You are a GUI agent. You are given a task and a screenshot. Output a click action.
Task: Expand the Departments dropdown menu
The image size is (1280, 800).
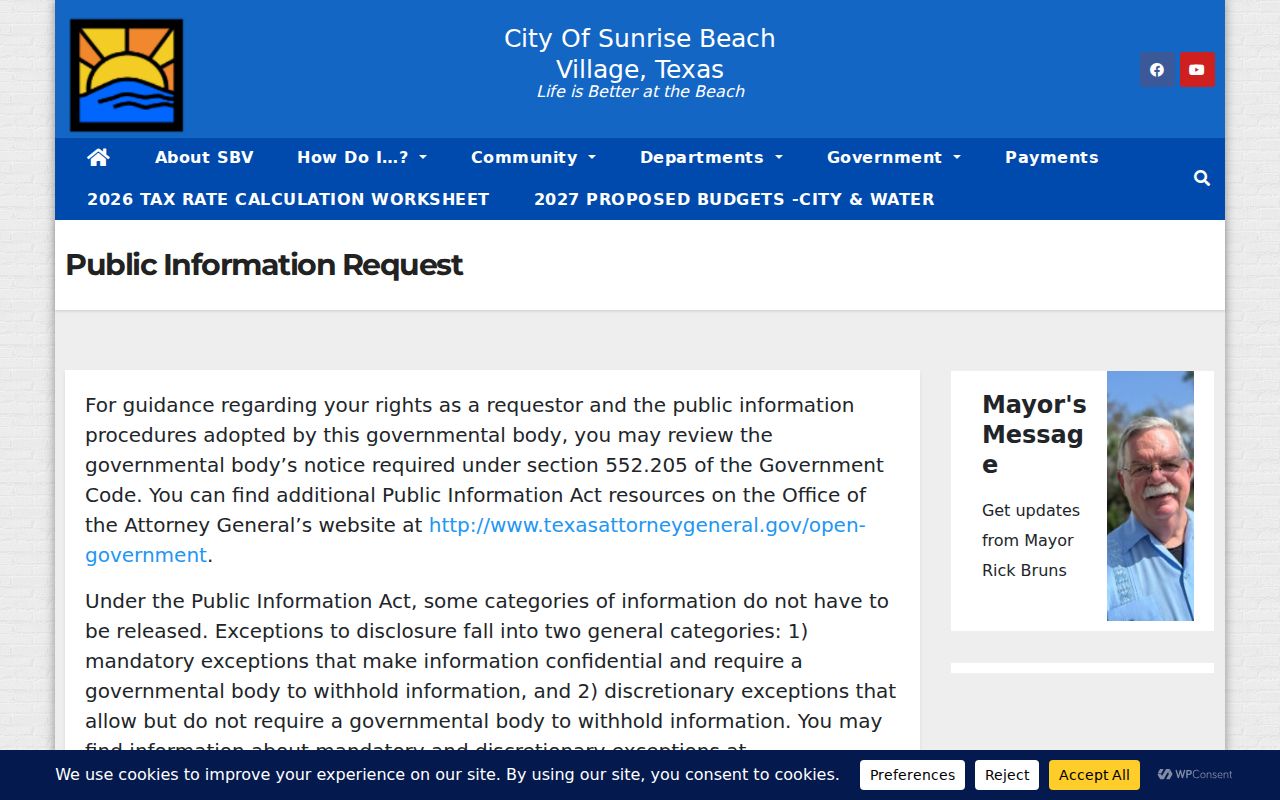point(712,157)
